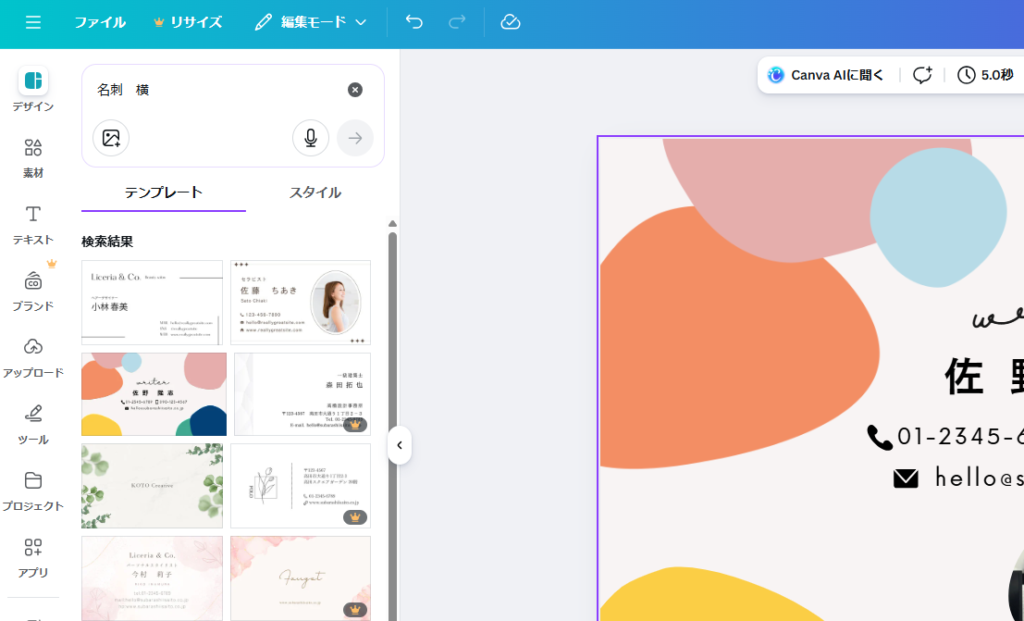Click the microphone voice search icon
Image resolution: width=1024 pixels, height=621 pixels.
pyautogui.click(x=311, y=138)
